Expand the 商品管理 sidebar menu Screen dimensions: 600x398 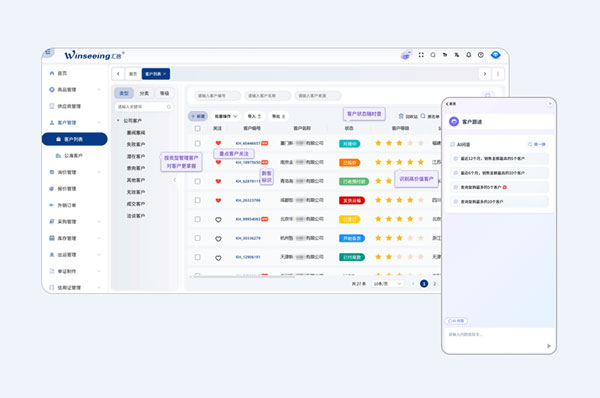coord(99,90)
